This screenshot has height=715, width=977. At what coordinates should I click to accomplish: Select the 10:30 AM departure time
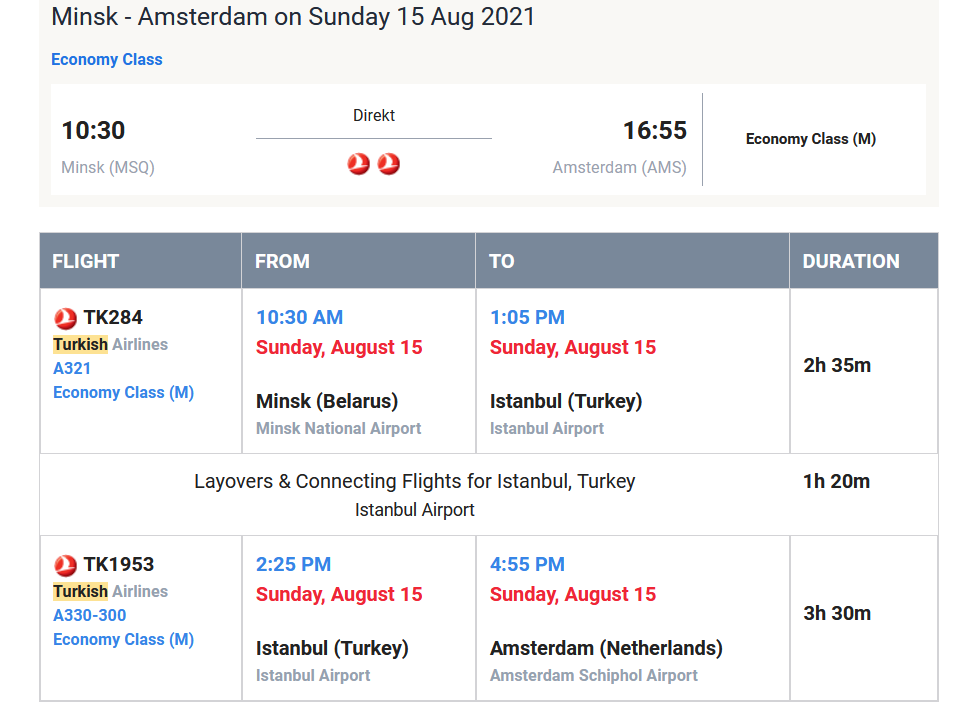[300, 318]
